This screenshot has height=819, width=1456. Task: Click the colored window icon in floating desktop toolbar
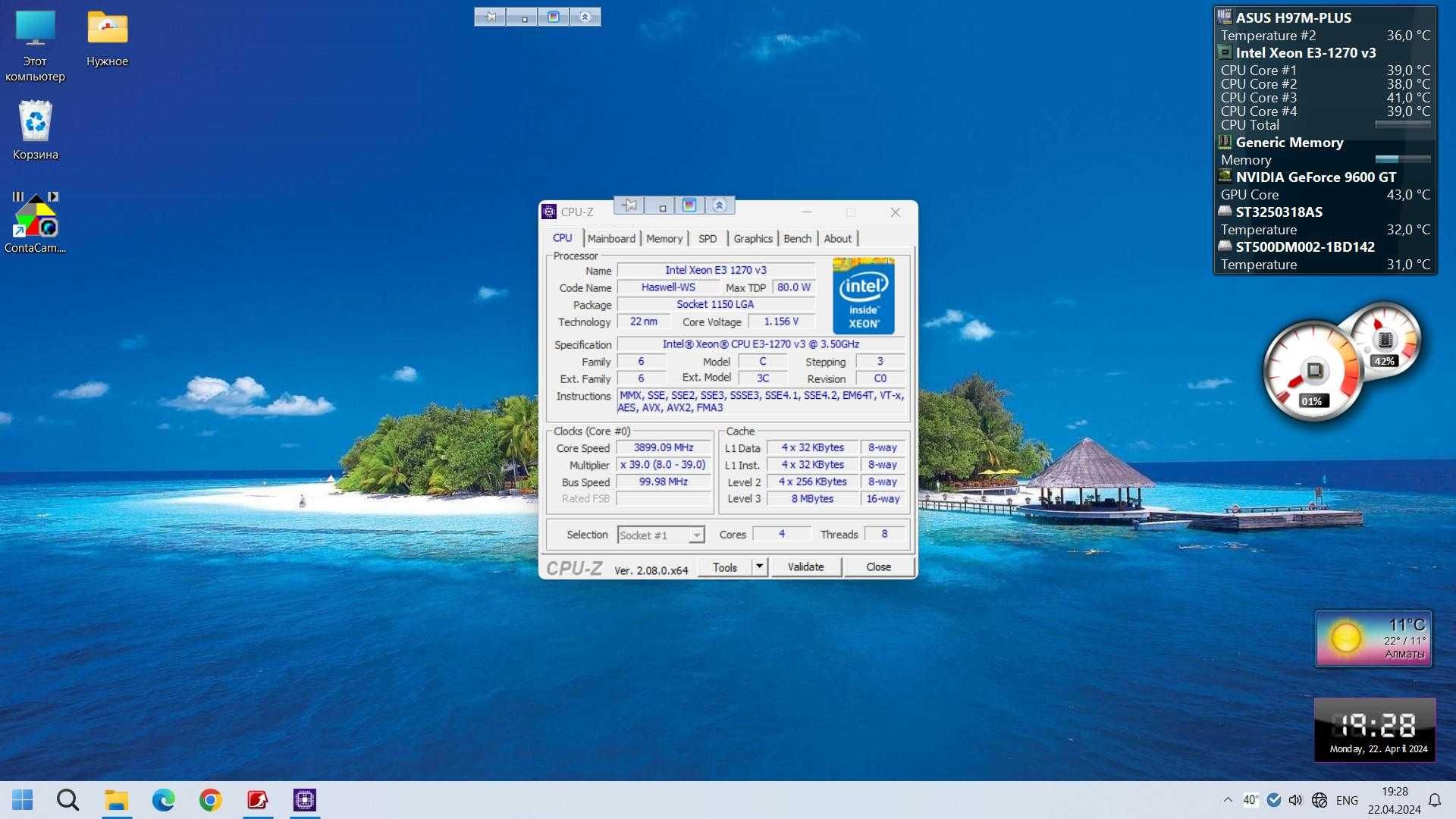(553, 17)
